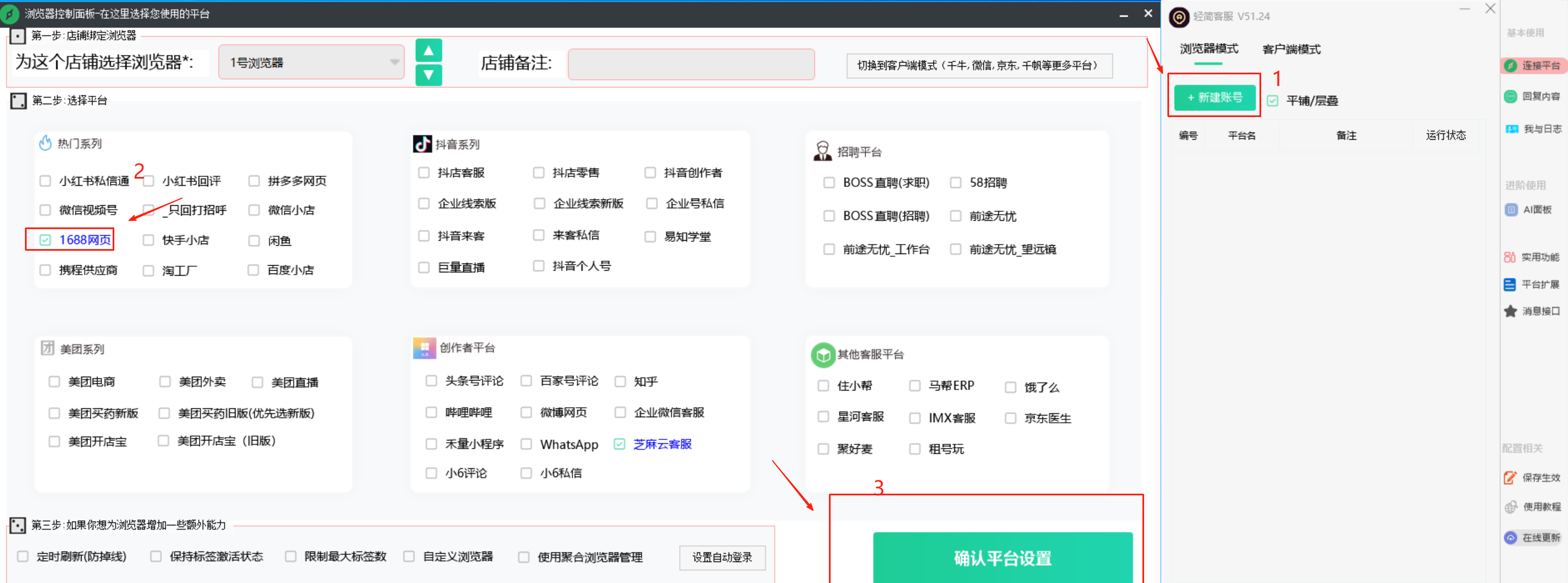Screen dimensions: 1568x583
Task: Click the green cube icon by 其他客服平台
Action: pos(823,355)
